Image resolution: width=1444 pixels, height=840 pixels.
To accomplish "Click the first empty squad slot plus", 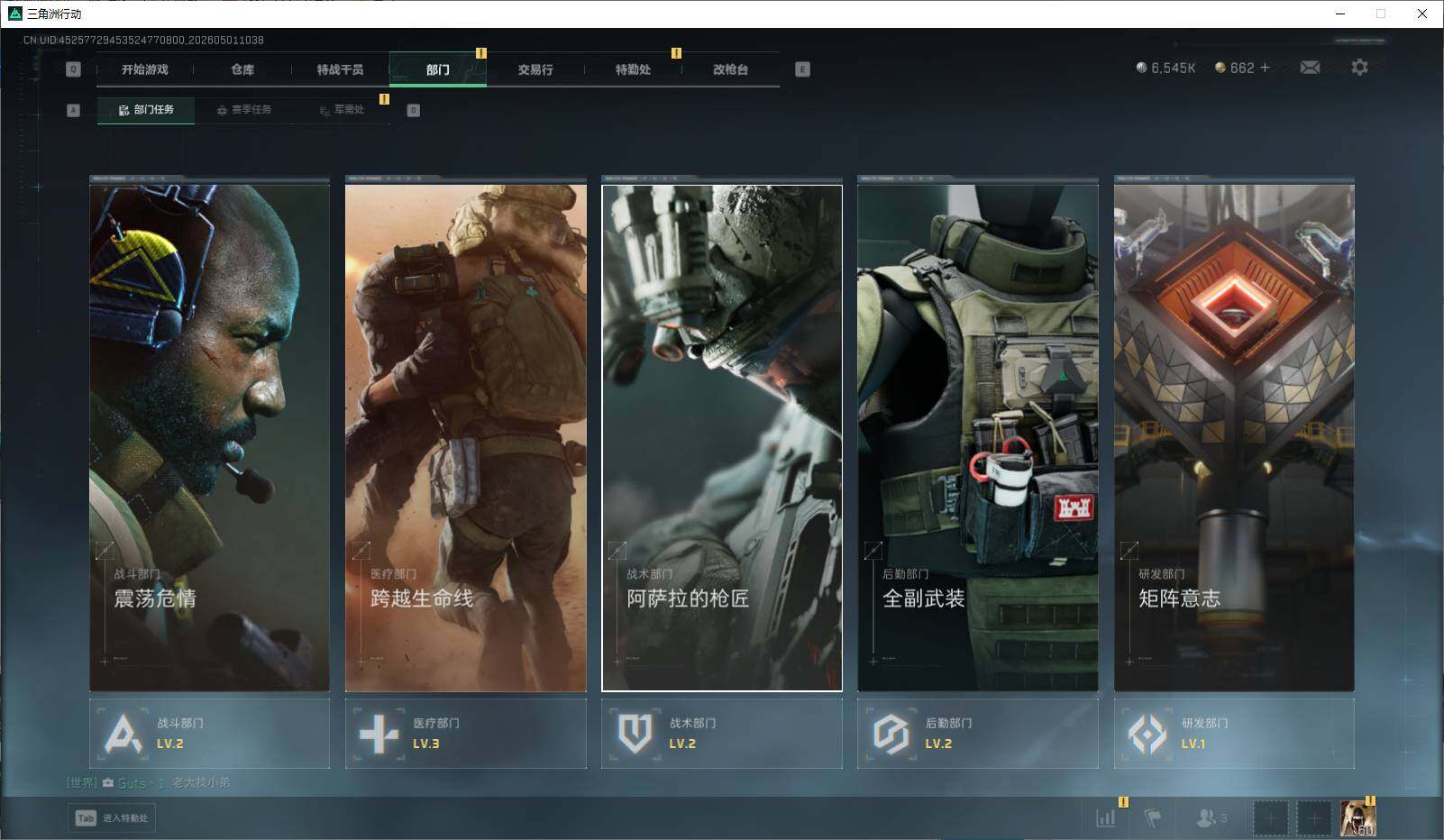I will pos(1270,818).
